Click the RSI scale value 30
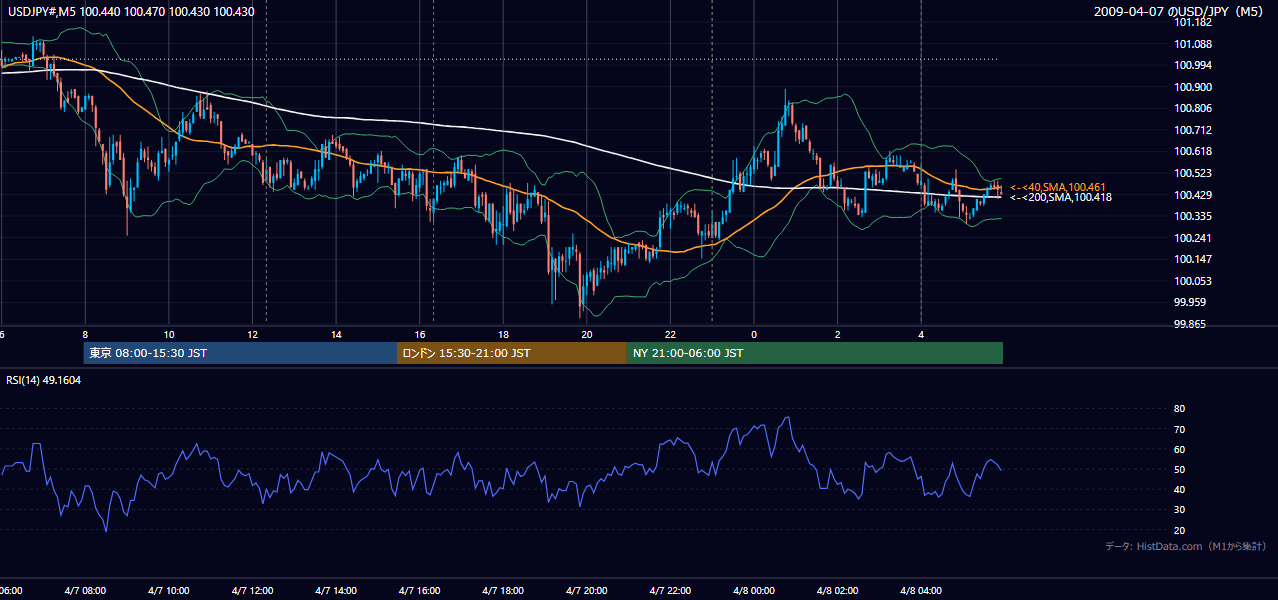 (1179, 509)
